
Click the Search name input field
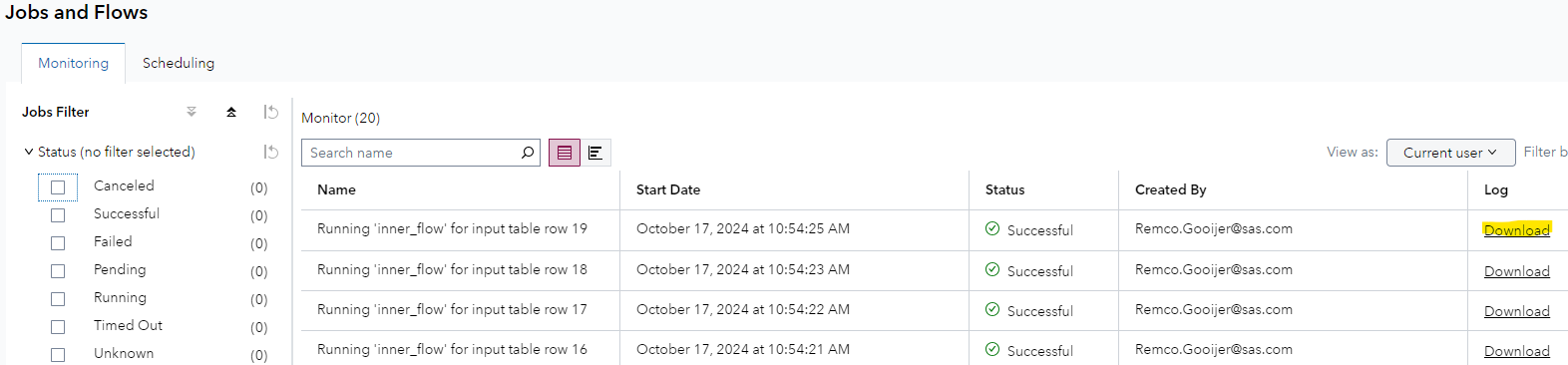tap(411, 153)
